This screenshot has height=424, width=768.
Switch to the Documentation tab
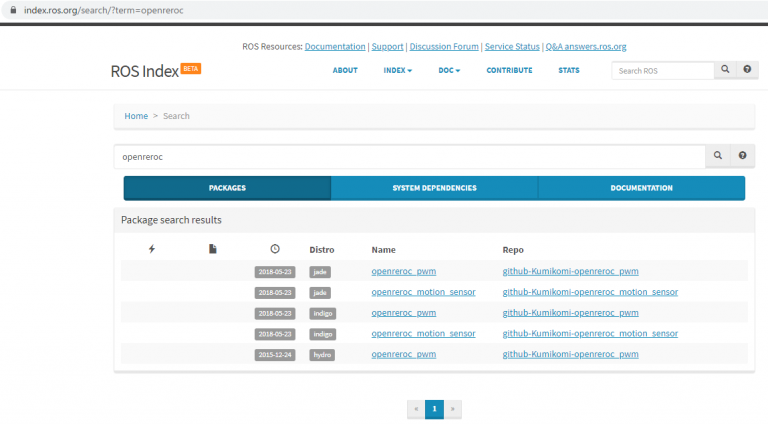click(641, 188)
